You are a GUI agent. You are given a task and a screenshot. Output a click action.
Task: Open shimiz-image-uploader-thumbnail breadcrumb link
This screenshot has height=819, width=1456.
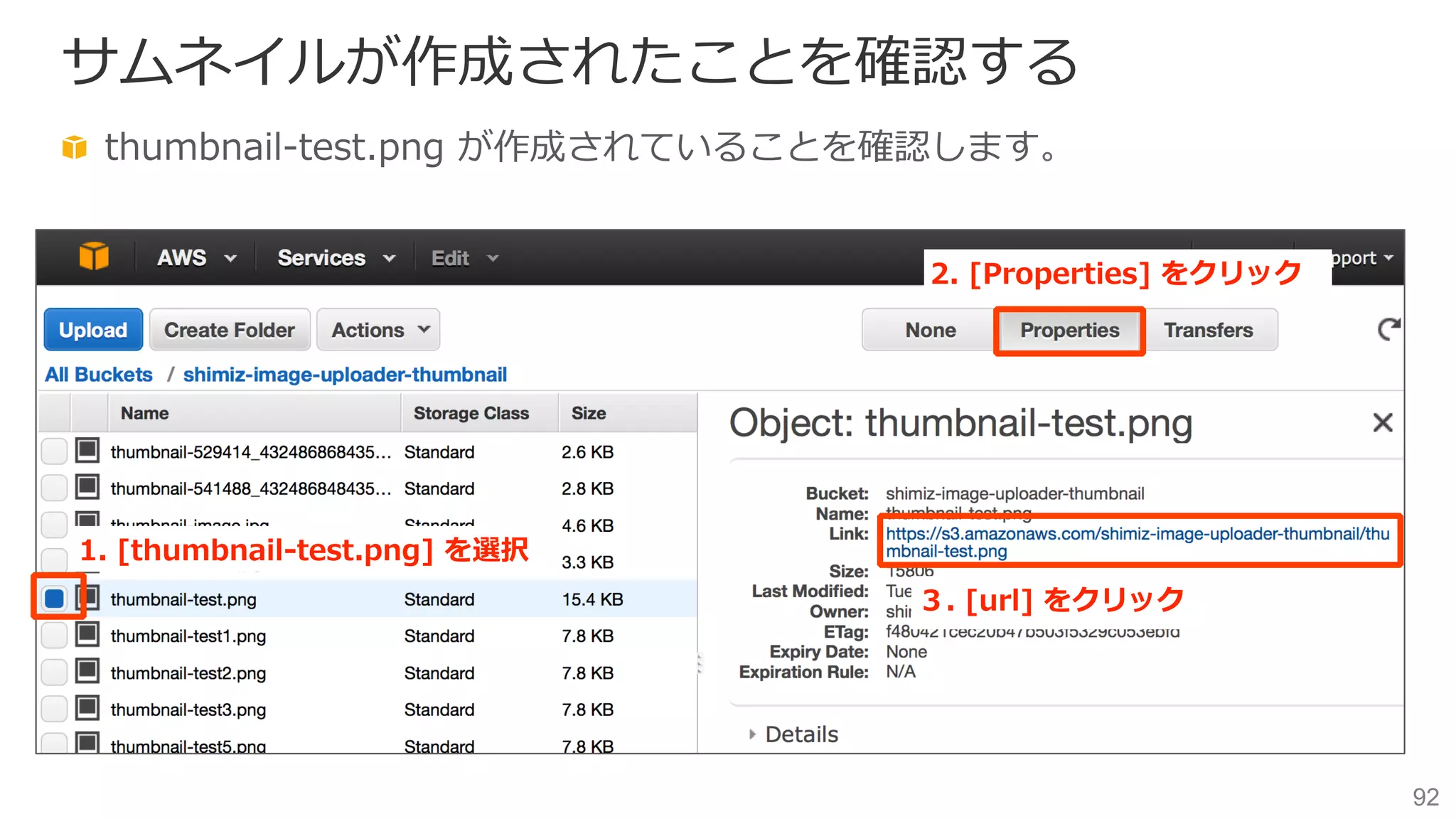345,374
